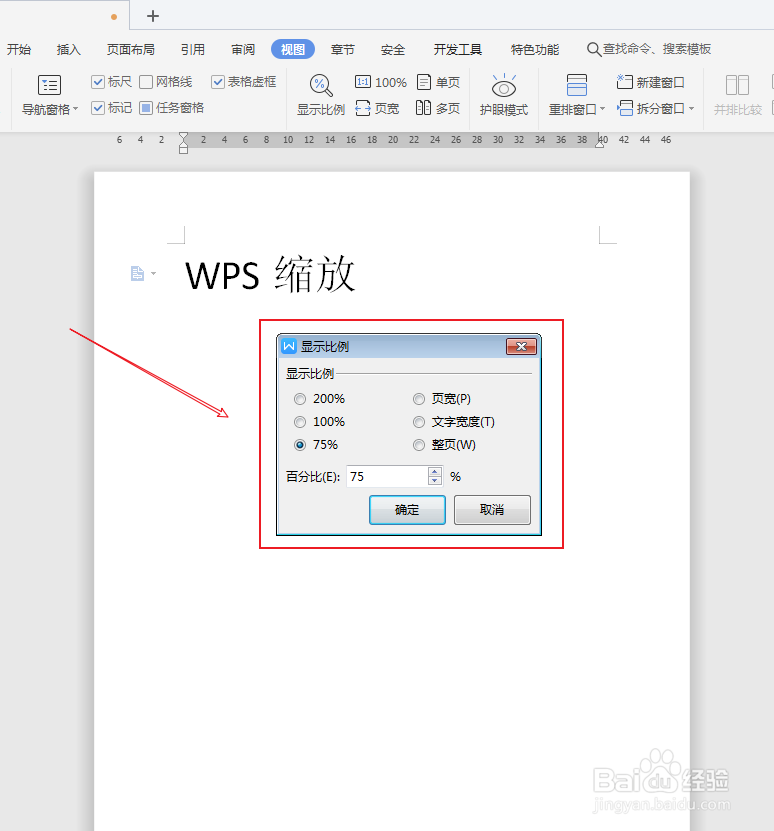
Task: Open the 开始 ribbon tab
Action: pyautogui.click(x=19, y=49)
